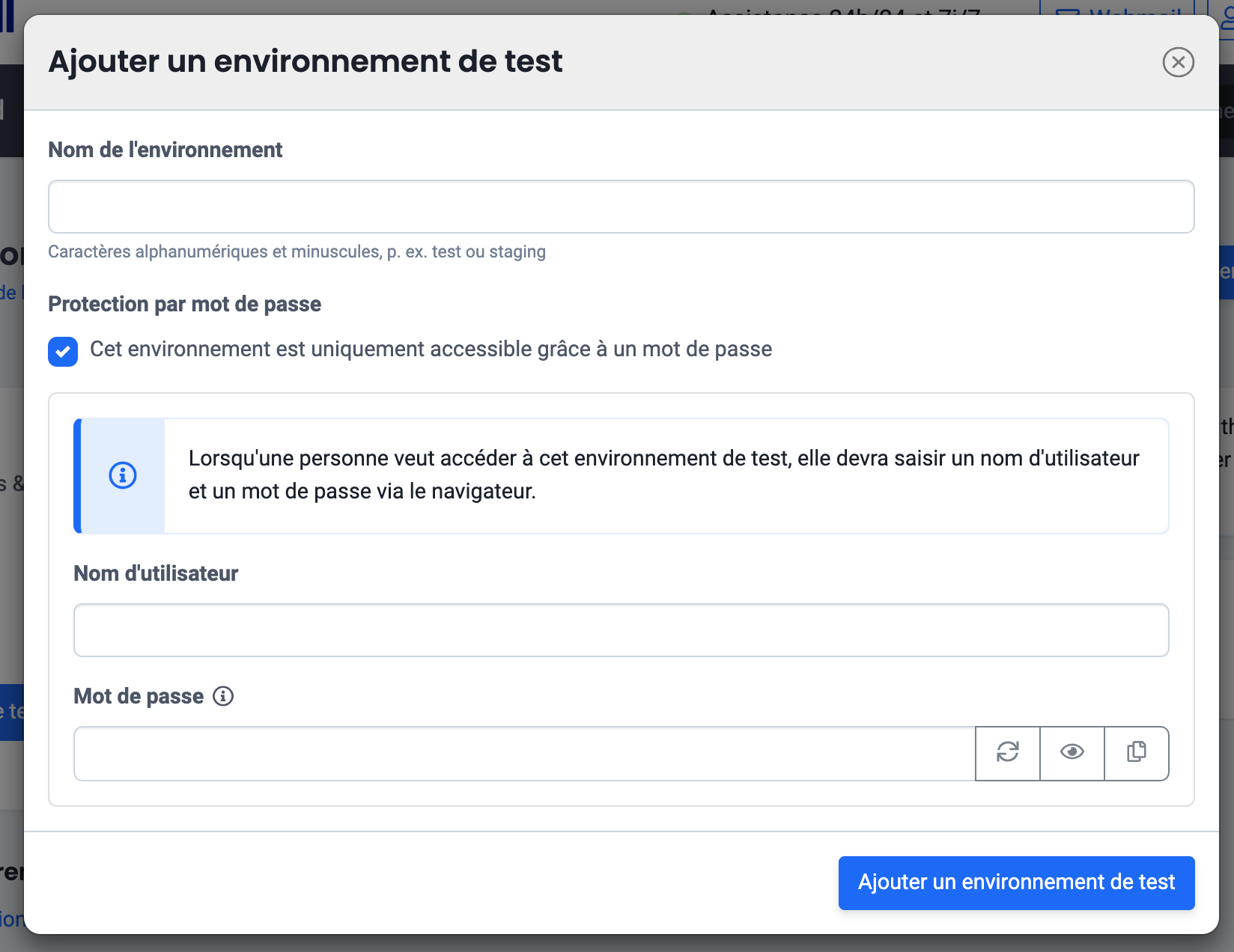The width and height of the screenshot is (1234, 952).
Task: Click the blue info icon in the notice banner
Action: coord(123,475)
